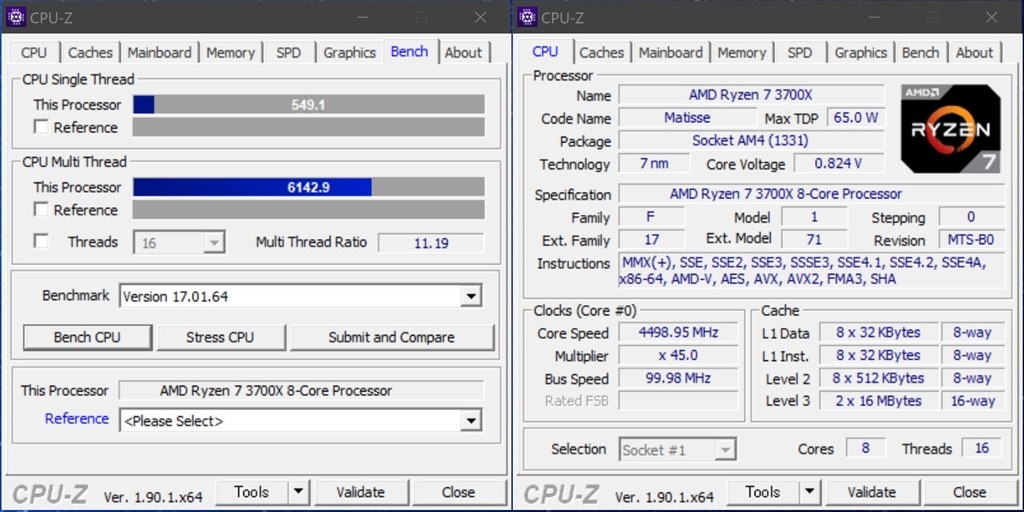This screenshot has width=1024, height=512.
Task: Enable Reference checkbox under CPU Single Thread
Action: pos(41,127)
